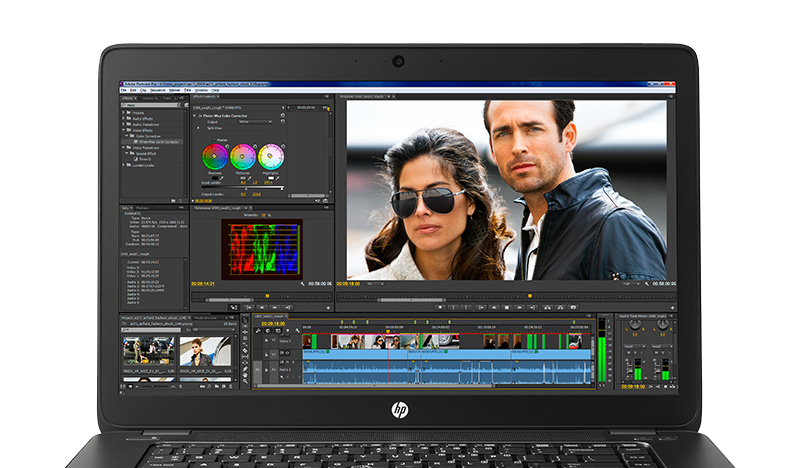Click the Shadows eyedropper icon
The image size is (800, 468).
pos(221,178)
